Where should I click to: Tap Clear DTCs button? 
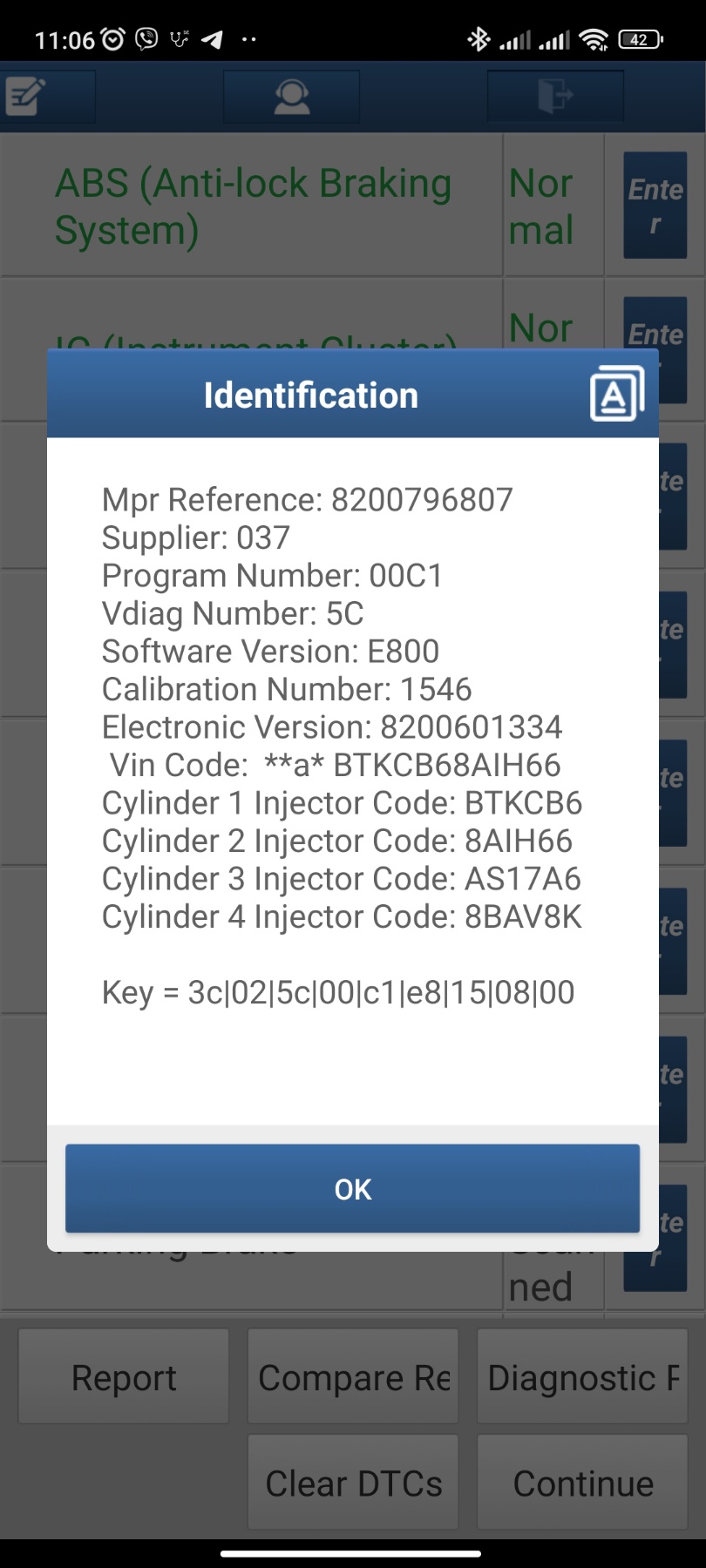coord(353,1484)
